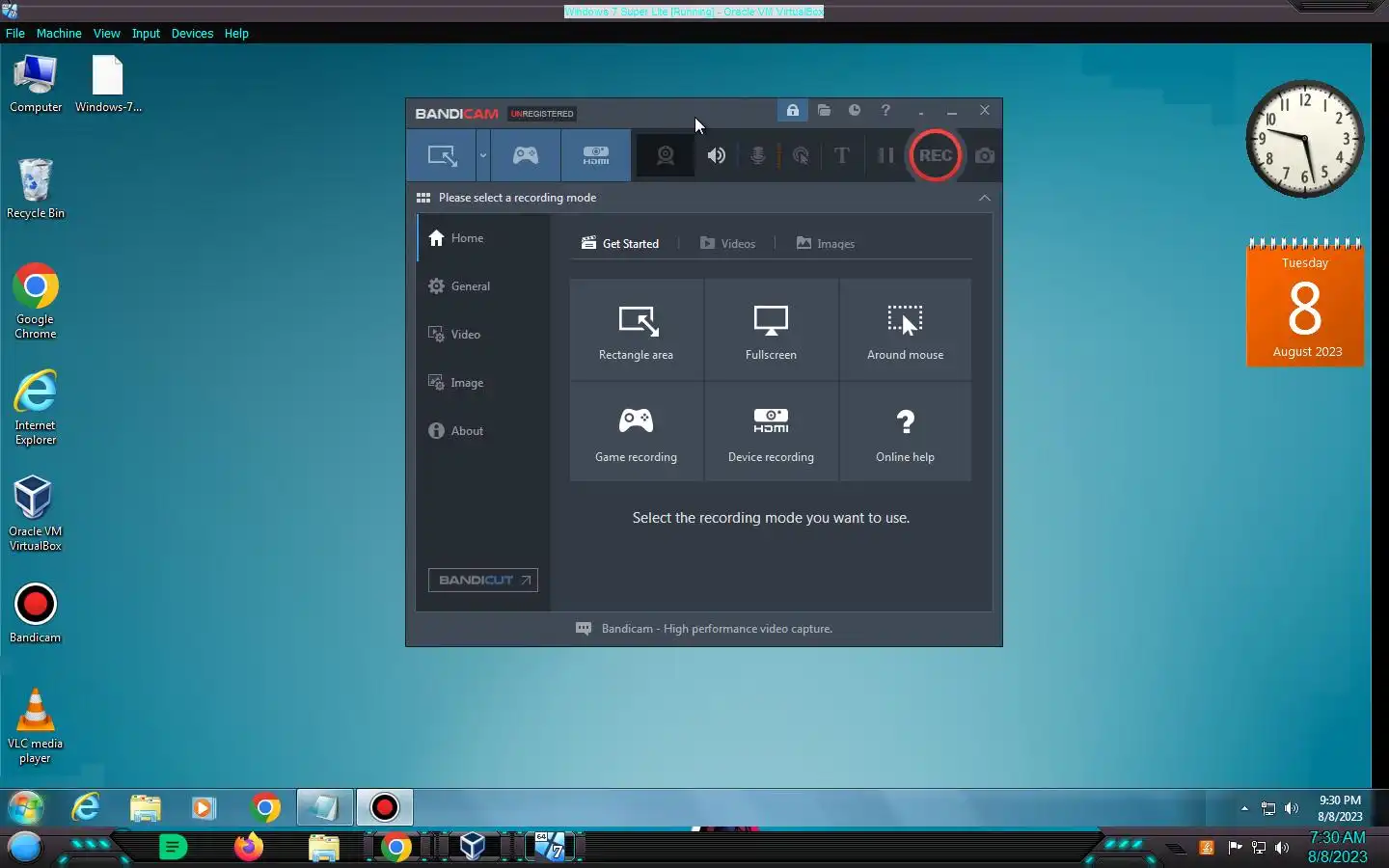Switch to game recording mode in toolbar
This screenshot has width=1389, height=868.
tap(526, 155)
